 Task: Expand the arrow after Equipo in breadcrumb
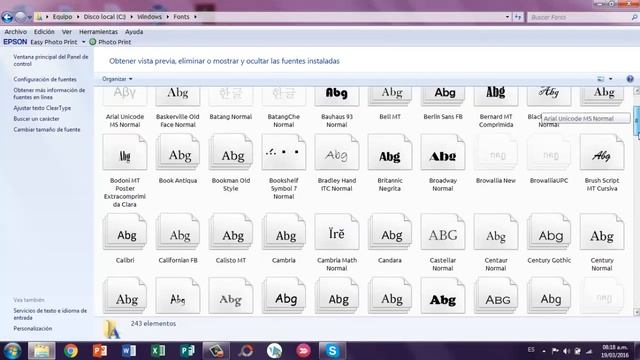[x=78, y=17]
